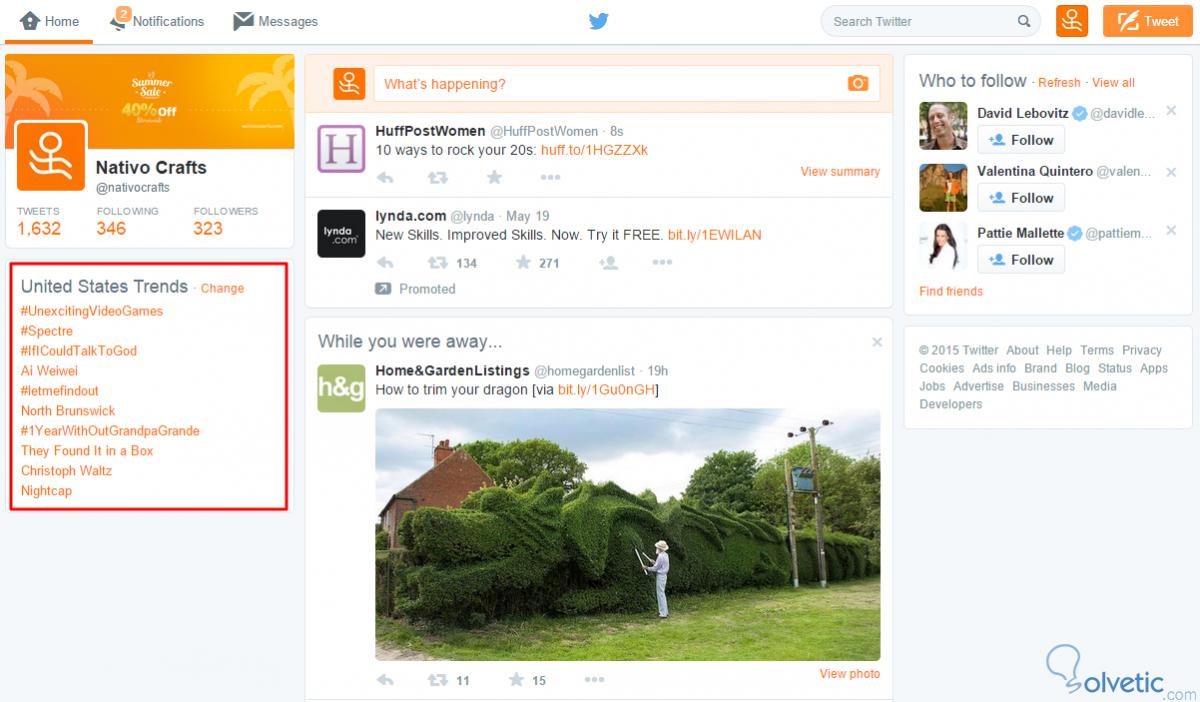Go to the Home tab
This screenshot has width=1200, height=702.
(x=49, y=21)
